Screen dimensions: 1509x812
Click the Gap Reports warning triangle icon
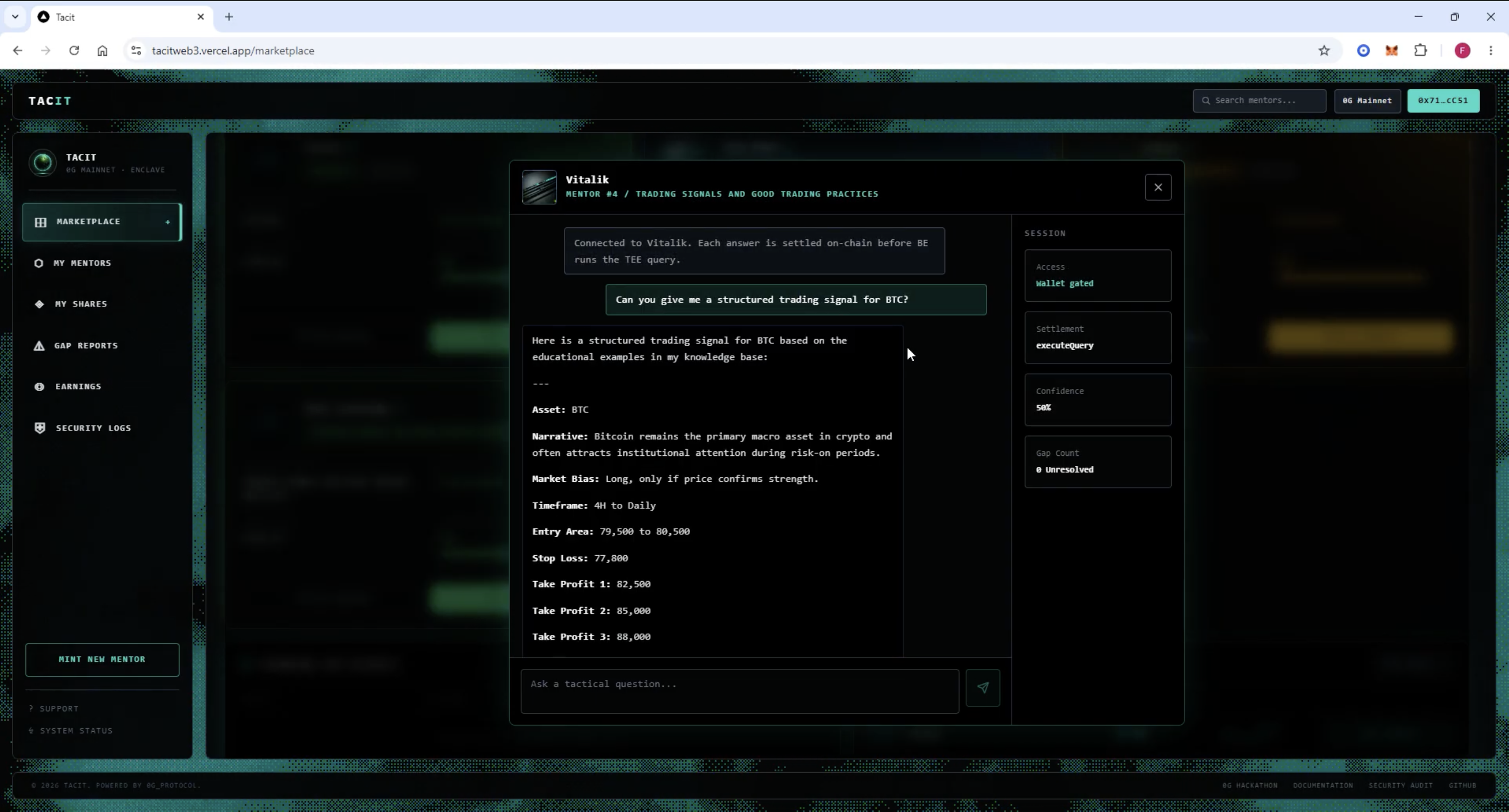39,346
